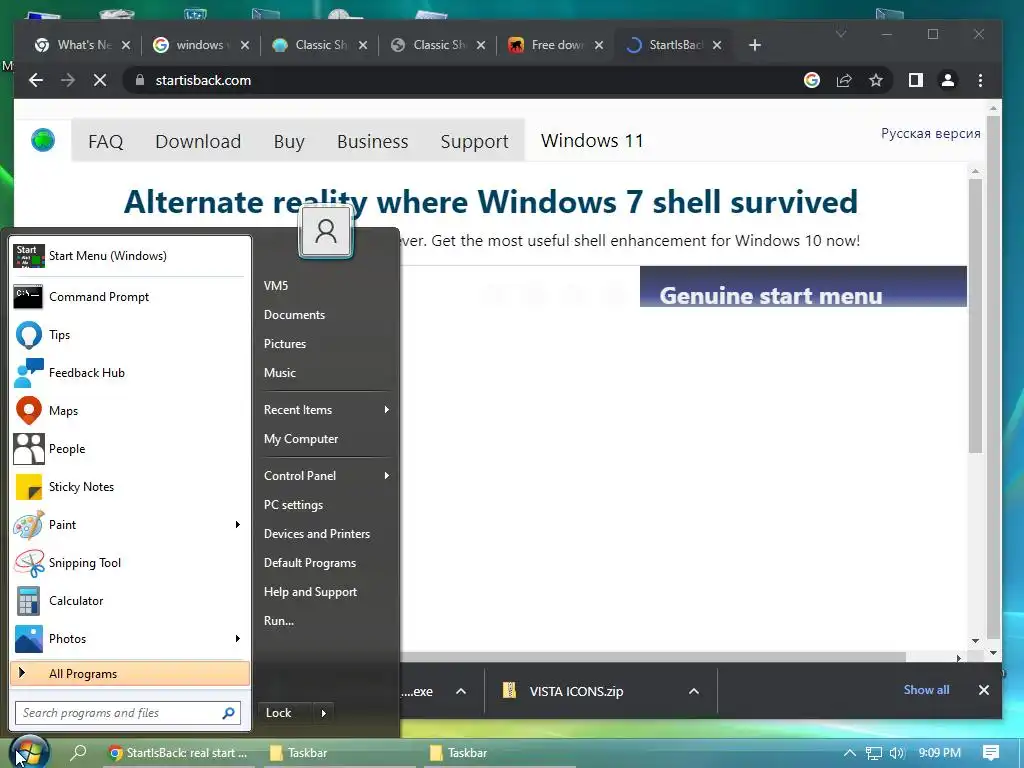The width and height of the screenshot is (1024, 768).
Task: Click the address bar URL
Action: click(203, 80)
